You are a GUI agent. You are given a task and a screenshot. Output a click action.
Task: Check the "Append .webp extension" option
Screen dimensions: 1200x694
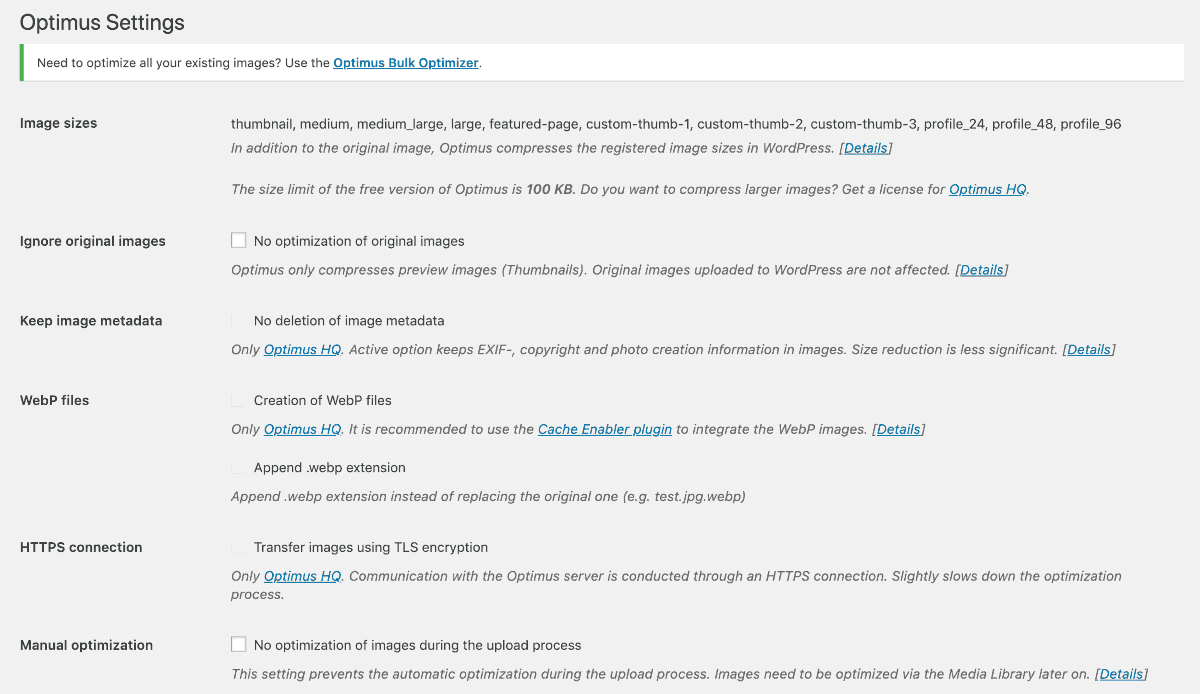point(238,467)
